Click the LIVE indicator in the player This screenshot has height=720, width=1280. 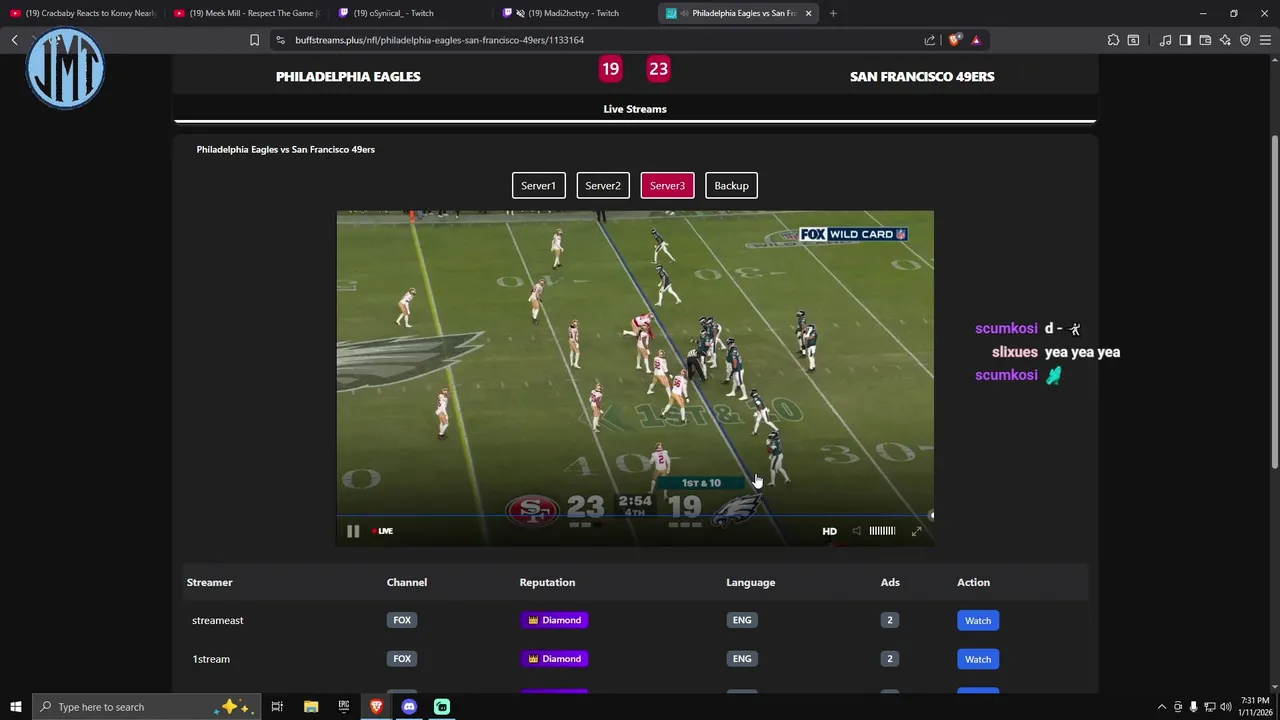click(x=383, y=531)
